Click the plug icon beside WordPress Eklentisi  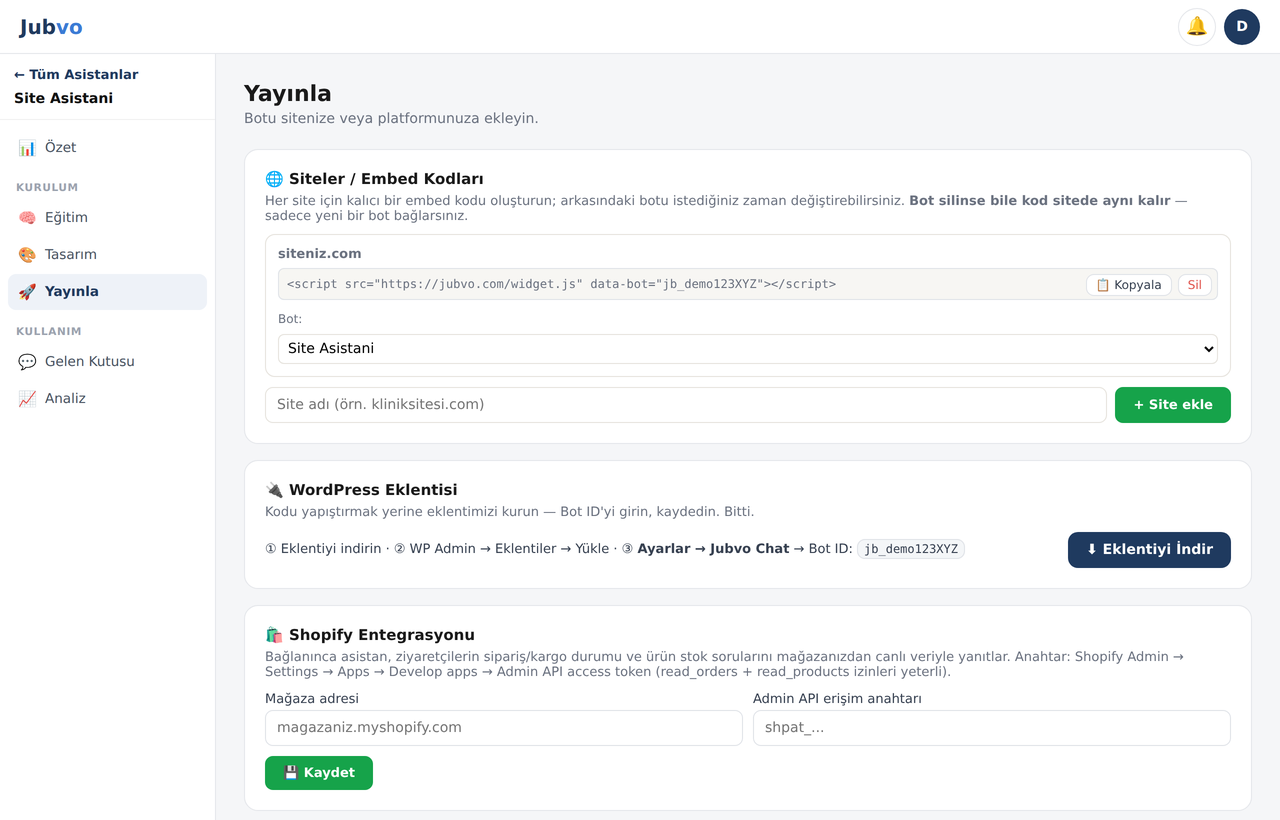pyautogui.click(x=274, y=490)
